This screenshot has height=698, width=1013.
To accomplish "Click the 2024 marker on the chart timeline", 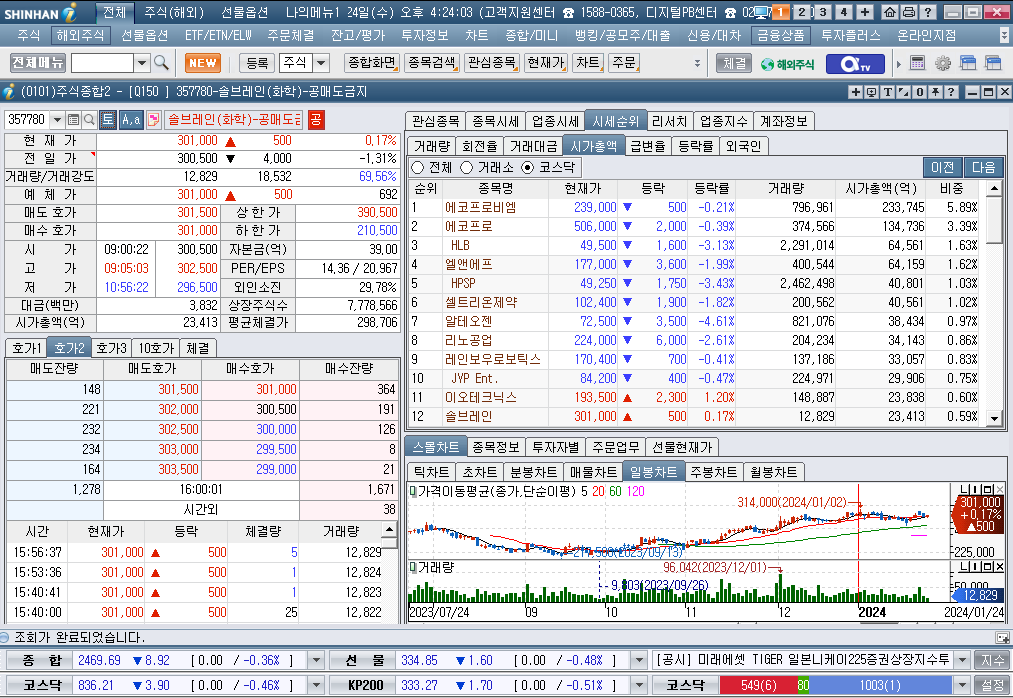I will pyautogui.click(x=872, y=612).
